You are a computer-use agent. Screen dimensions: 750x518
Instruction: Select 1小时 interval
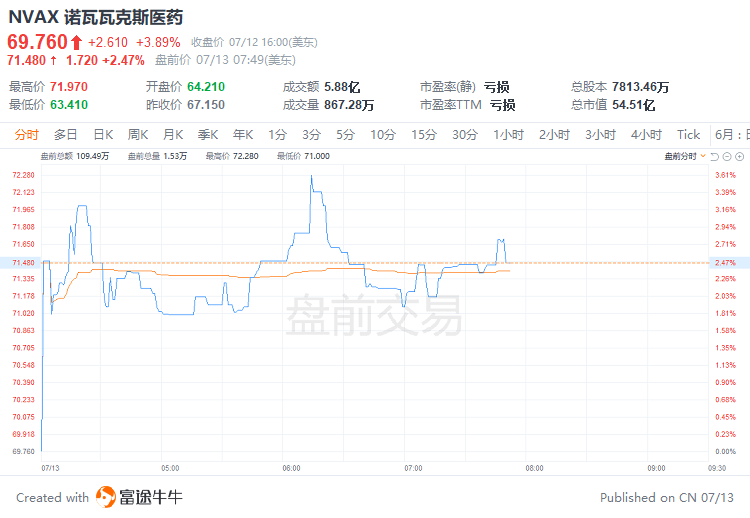(508, 135)
